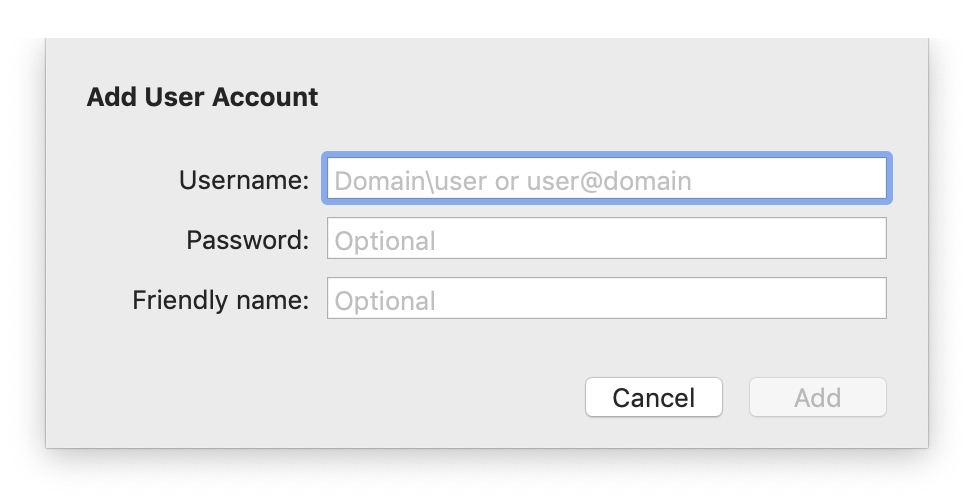Click the bottom text field, Friendly name
Screen dimensions: 974x502
point(606,299)
